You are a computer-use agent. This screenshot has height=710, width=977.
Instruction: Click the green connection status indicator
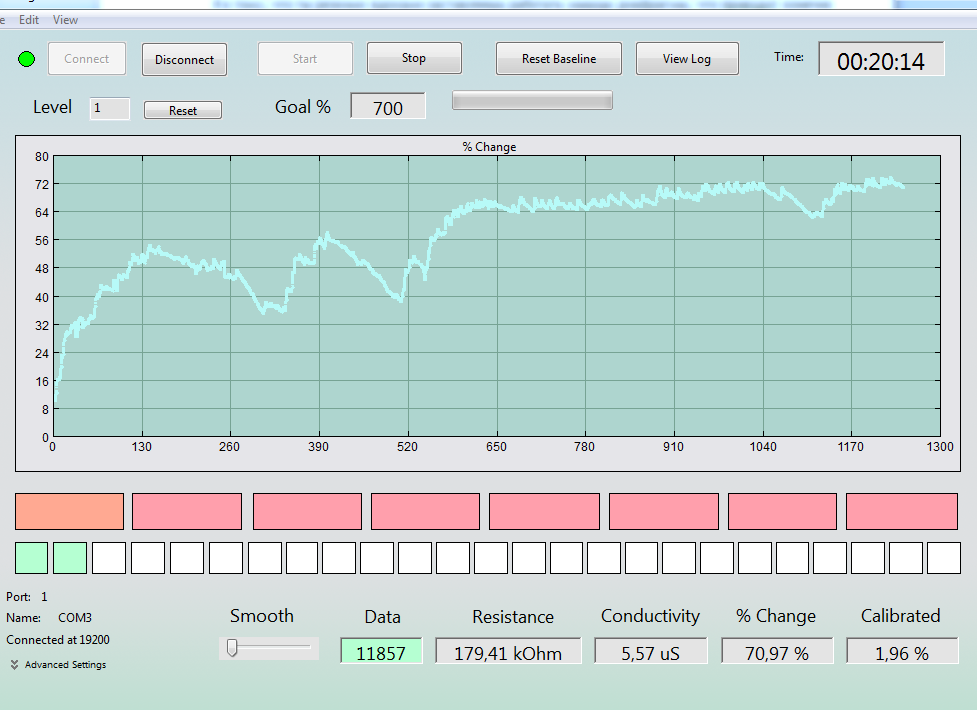point(27,59)
